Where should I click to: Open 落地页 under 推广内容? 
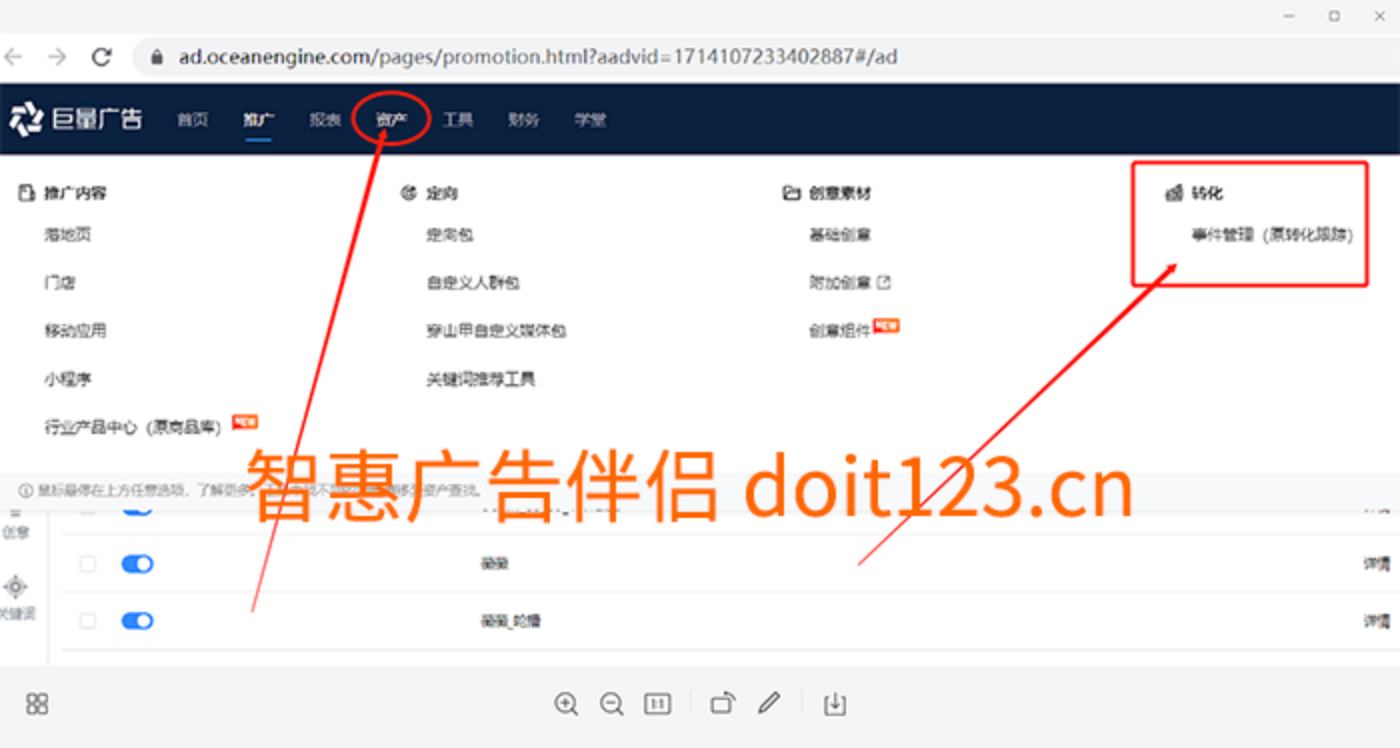[x=68, y=235]
